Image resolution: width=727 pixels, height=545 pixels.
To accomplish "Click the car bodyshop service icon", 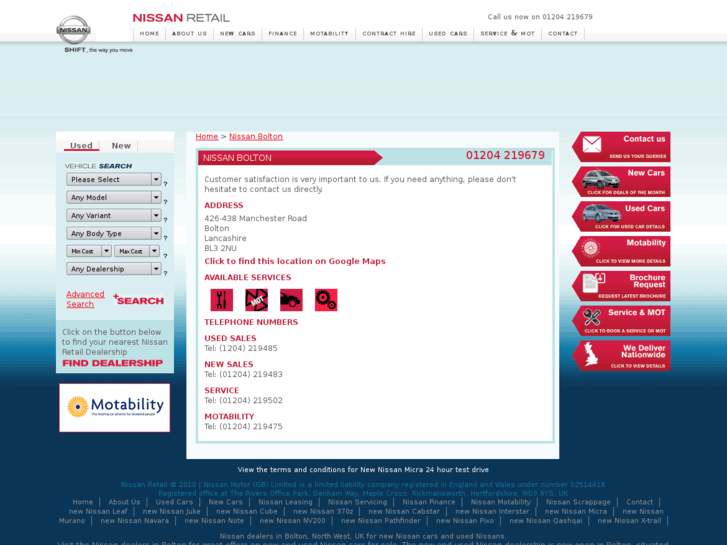I will click(x=291, y=300).
